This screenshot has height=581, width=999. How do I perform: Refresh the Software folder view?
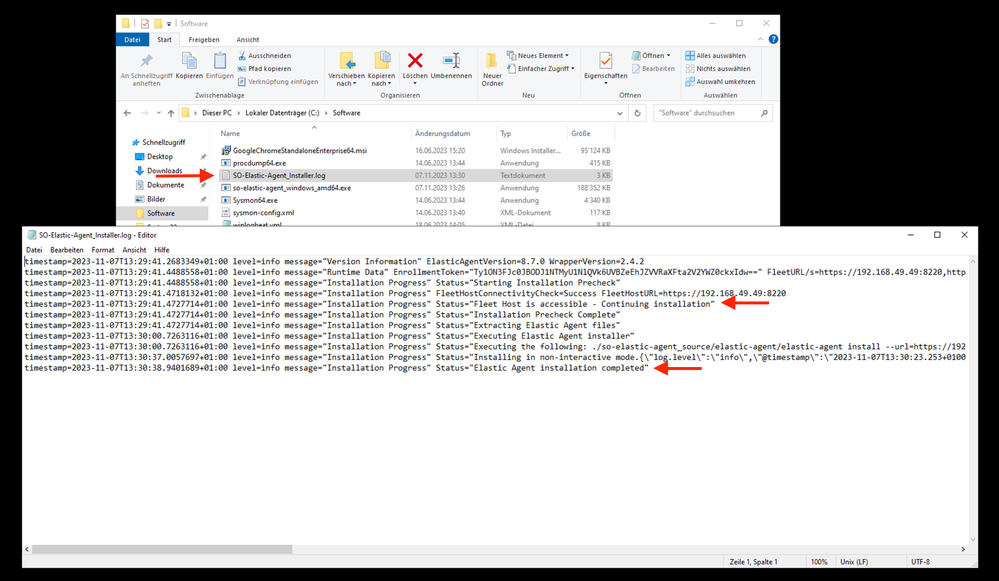pos(637,113)
